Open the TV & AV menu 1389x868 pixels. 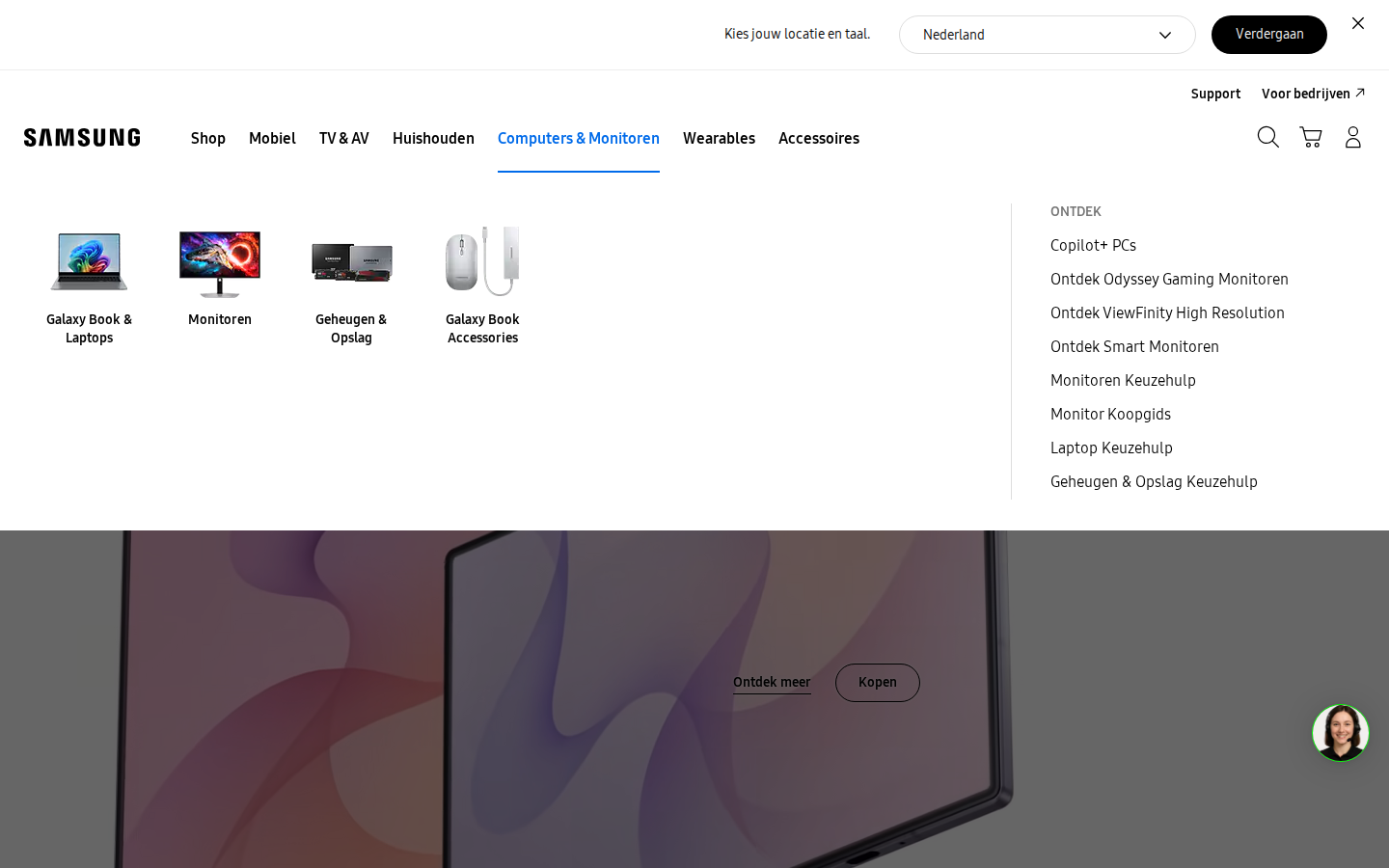[x=344, y=138]
